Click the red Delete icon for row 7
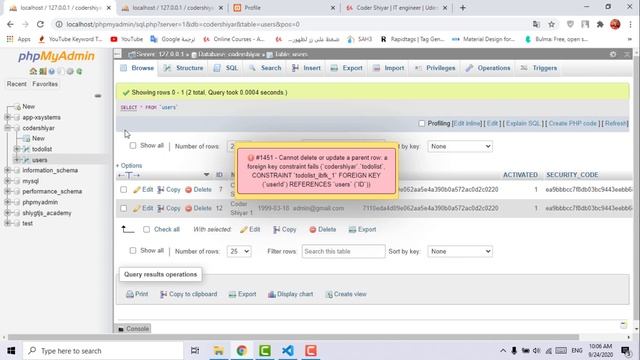This screenshot has width=640, height=360. click(x=189, y=190)
